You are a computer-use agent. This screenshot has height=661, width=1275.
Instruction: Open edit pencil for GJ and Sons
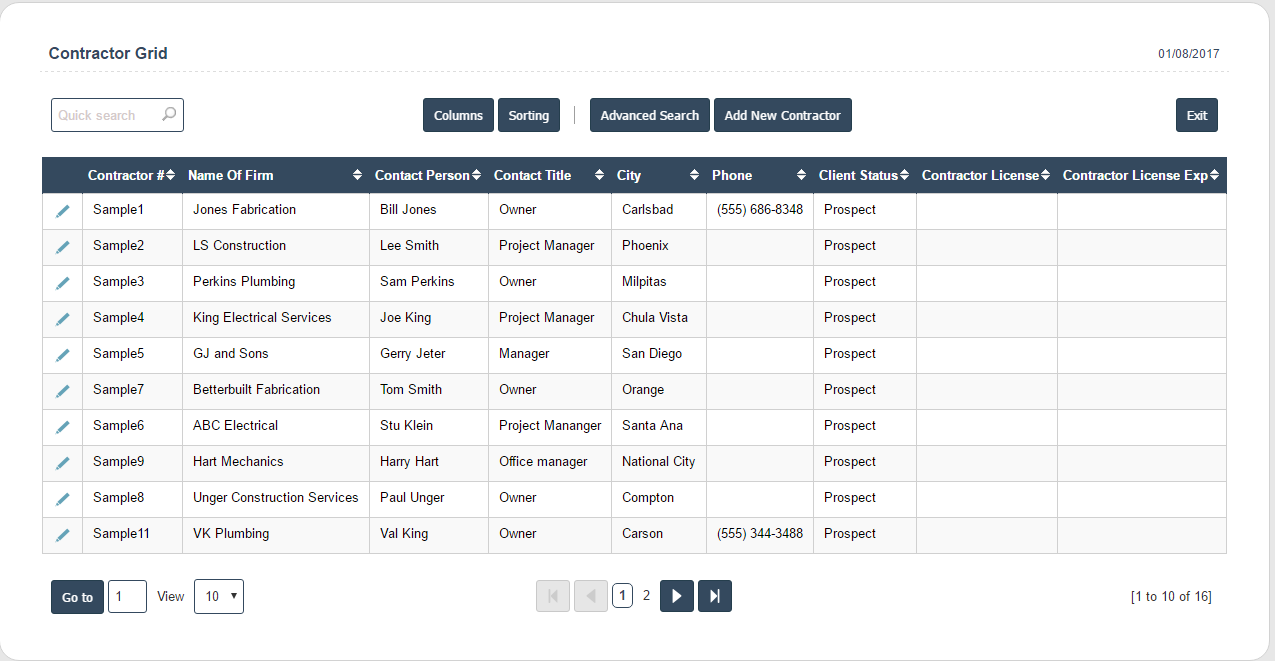[63, 355]
